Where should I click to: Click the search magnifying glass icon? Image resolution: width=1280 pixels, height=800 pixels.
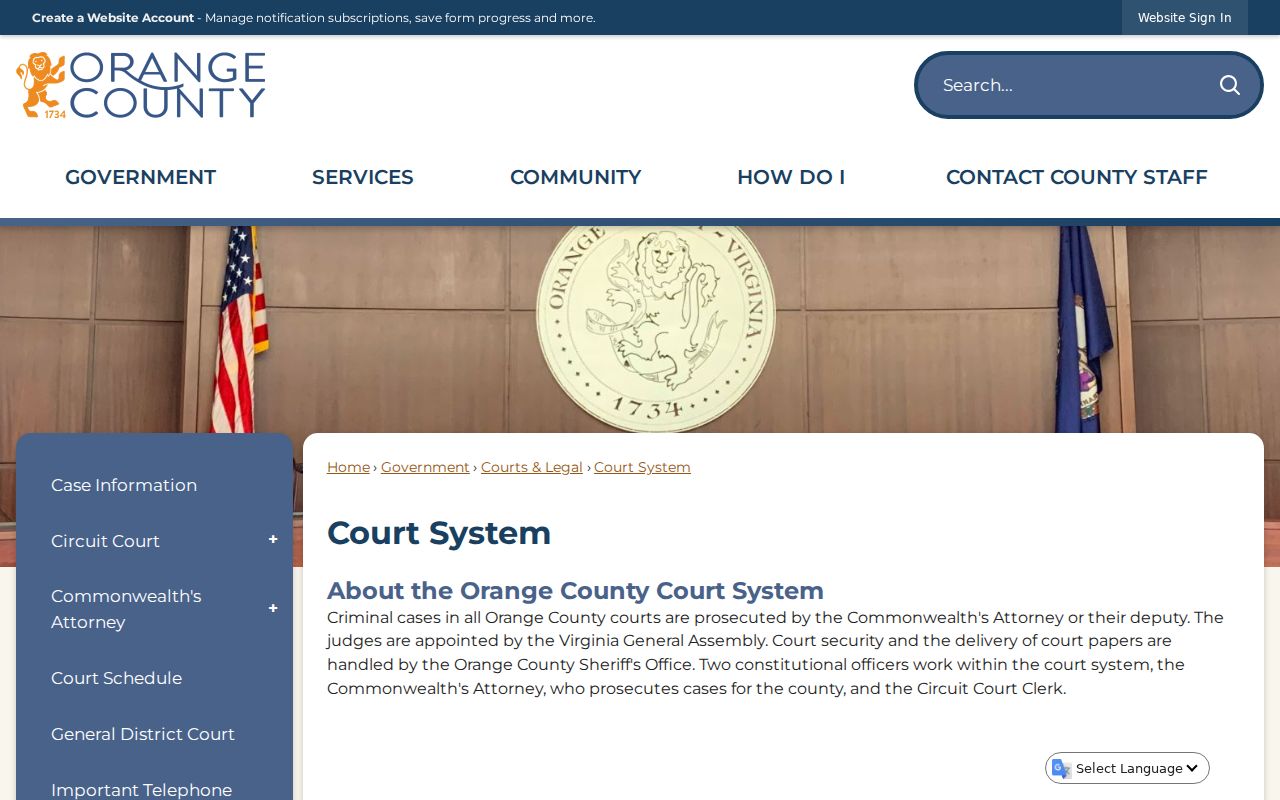click(1230, 85)
